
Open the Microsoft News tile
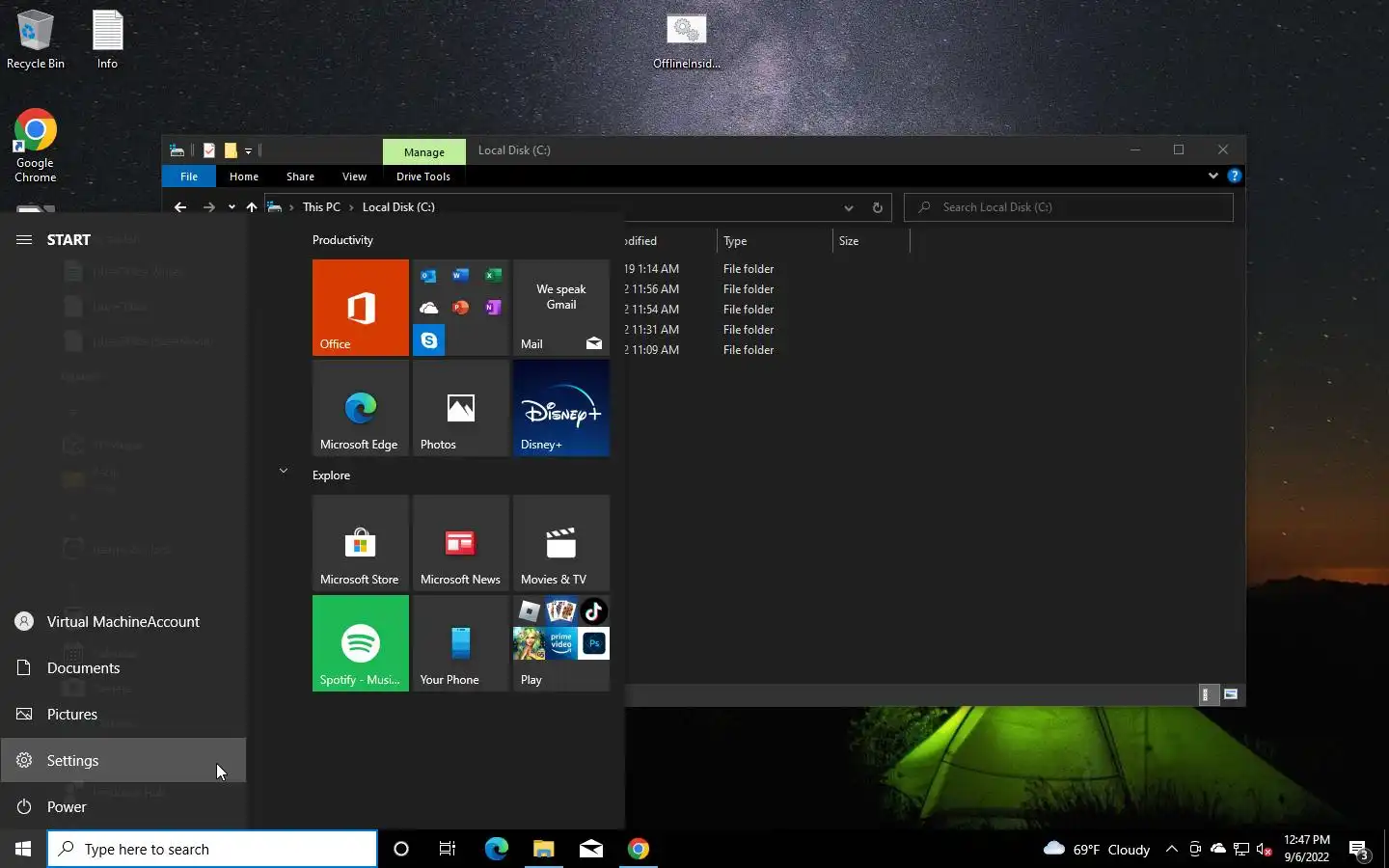[460, 542]
